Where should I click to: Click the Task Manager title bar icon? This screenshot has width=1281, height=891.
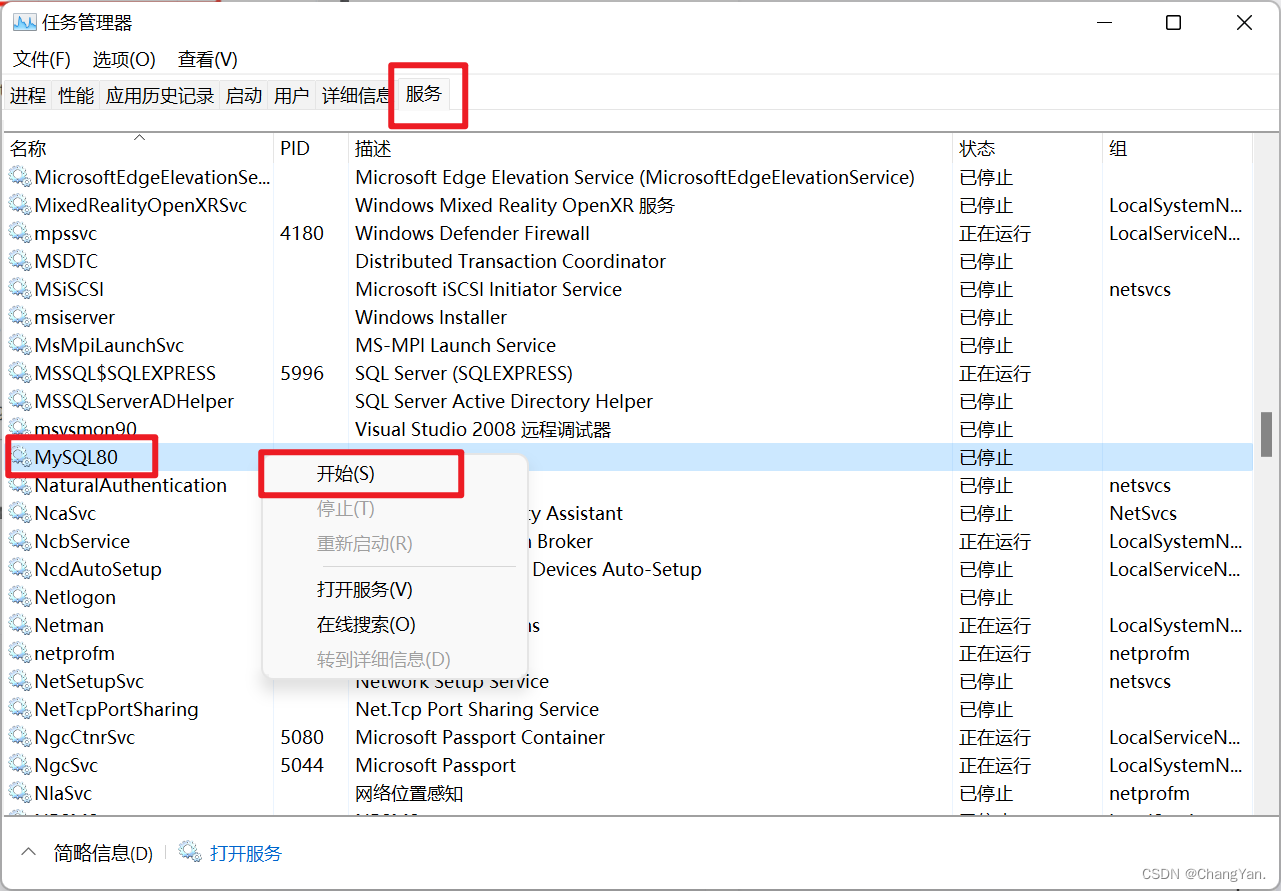pyautogui.click(x=24, y=22)
